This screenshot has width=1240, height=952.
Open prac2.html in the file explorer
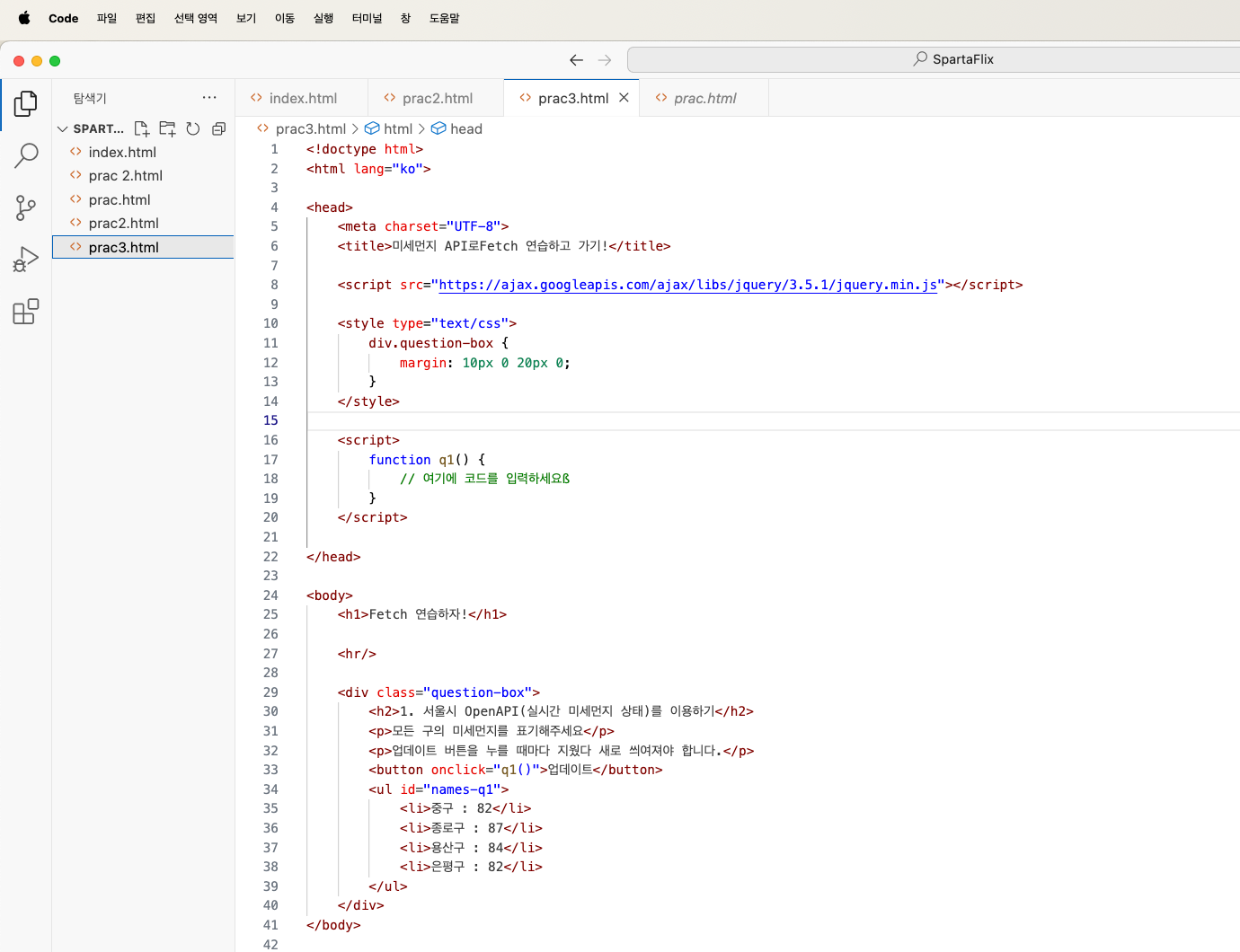click(x=144, y=224)
